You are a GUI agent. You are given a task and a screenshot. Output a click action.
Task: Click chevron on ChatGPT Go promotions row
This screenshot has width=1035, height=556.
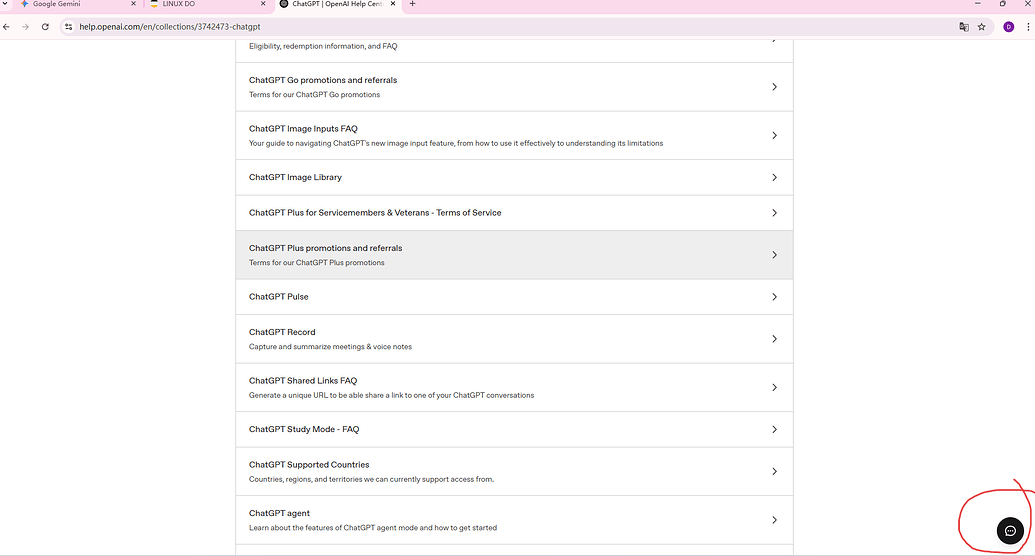point(774,87)
